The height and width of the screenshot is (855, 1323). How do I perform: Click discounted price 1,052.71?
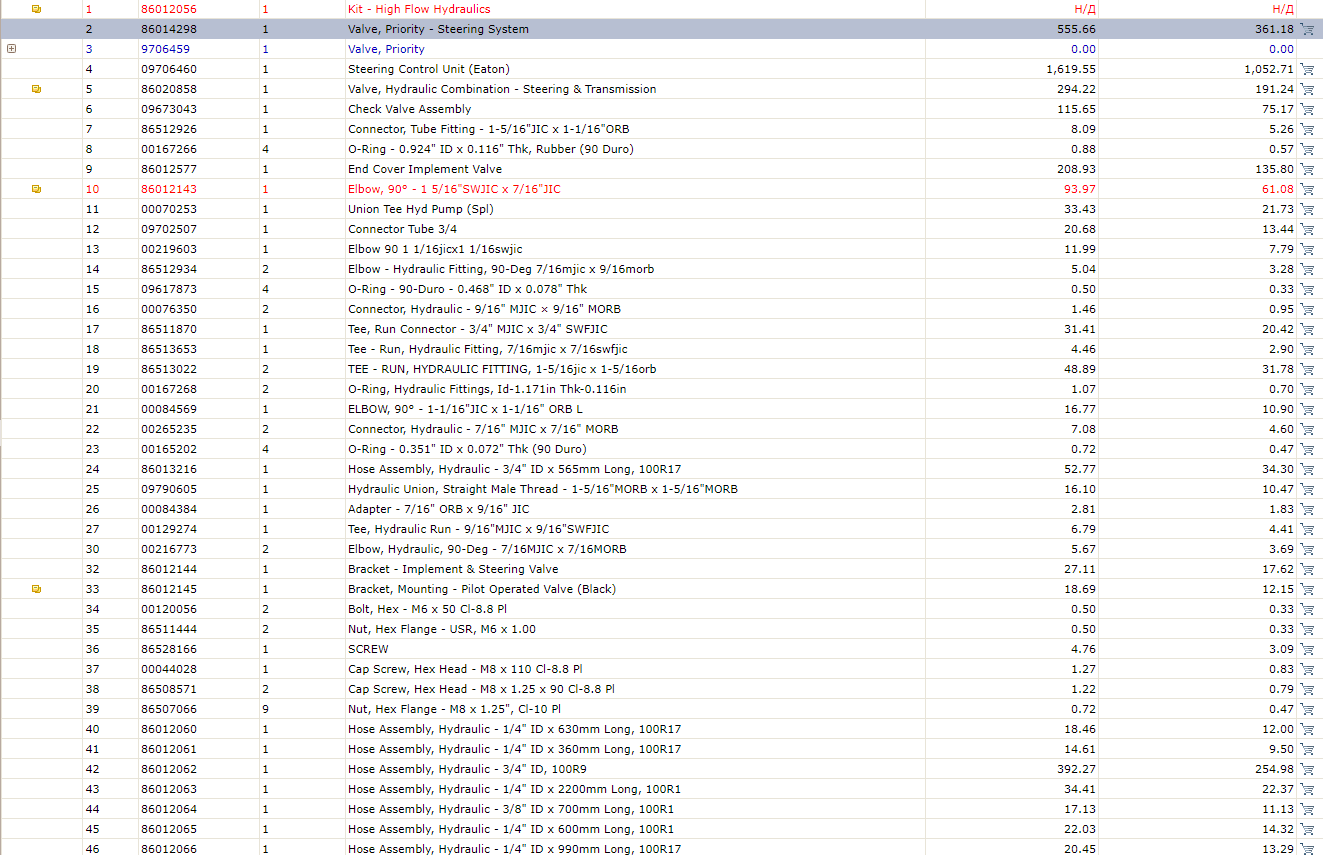pos(1269,69)
